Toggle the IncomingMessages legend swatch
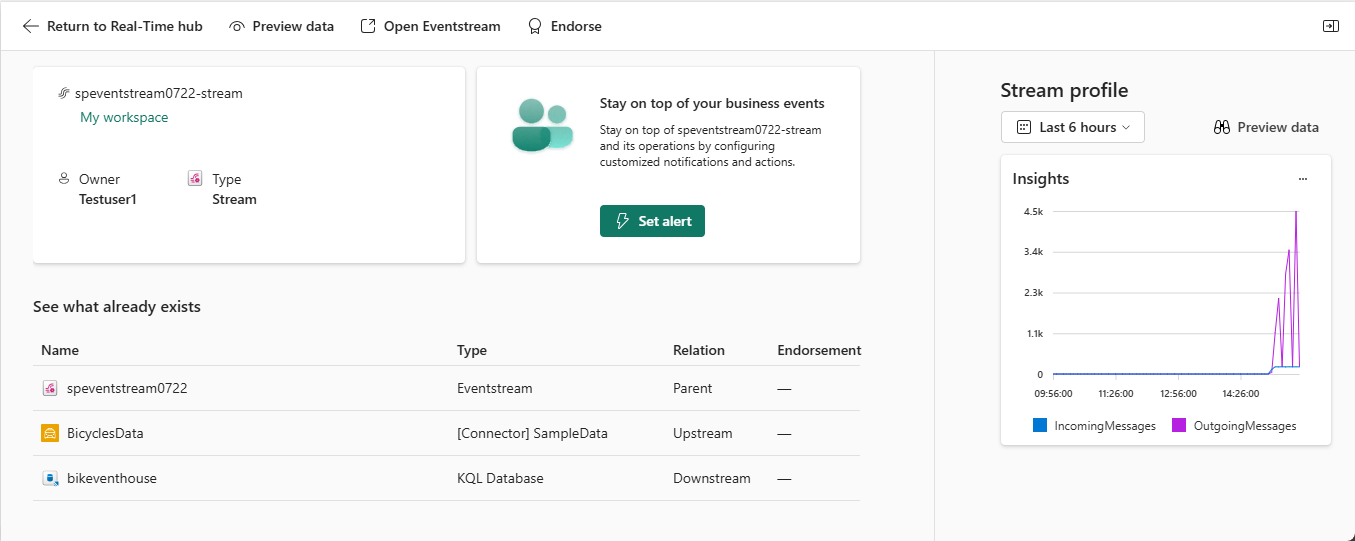This screenshot has width=1355, height=541. tap(1040, 426)
